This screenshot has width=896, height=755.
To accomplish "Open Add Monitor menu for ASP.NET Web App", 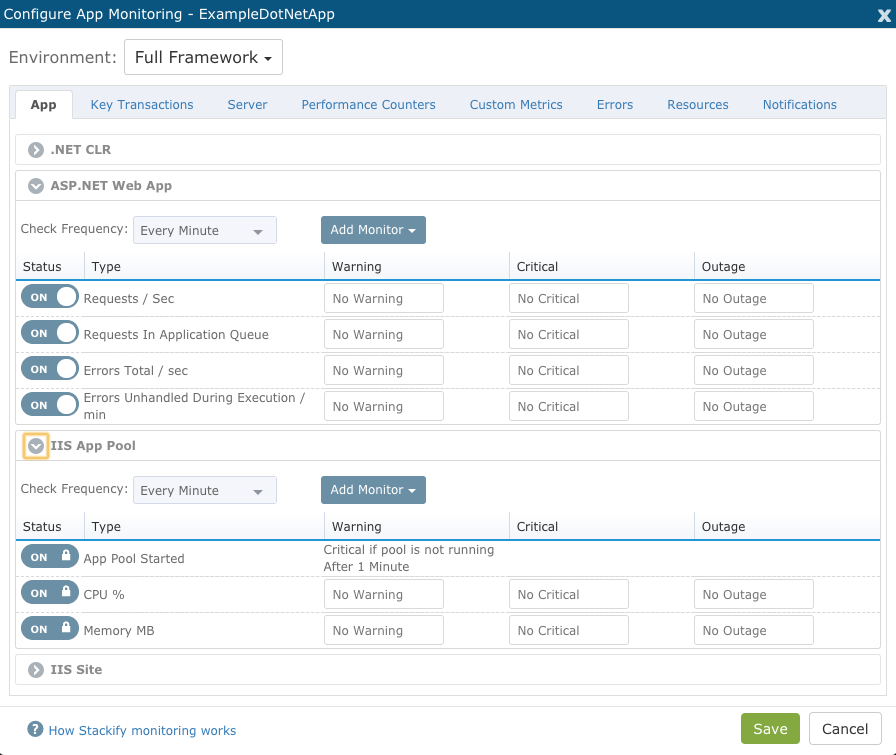I will (373, 230).
